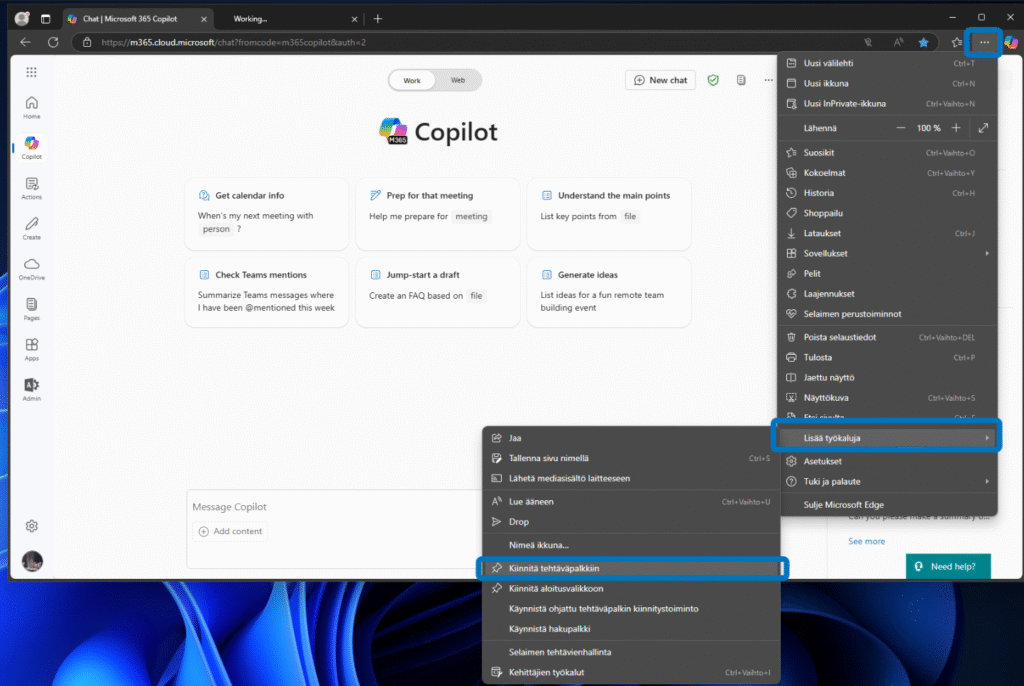
Task: Click the site info lock icon
Action: point(86,42)
